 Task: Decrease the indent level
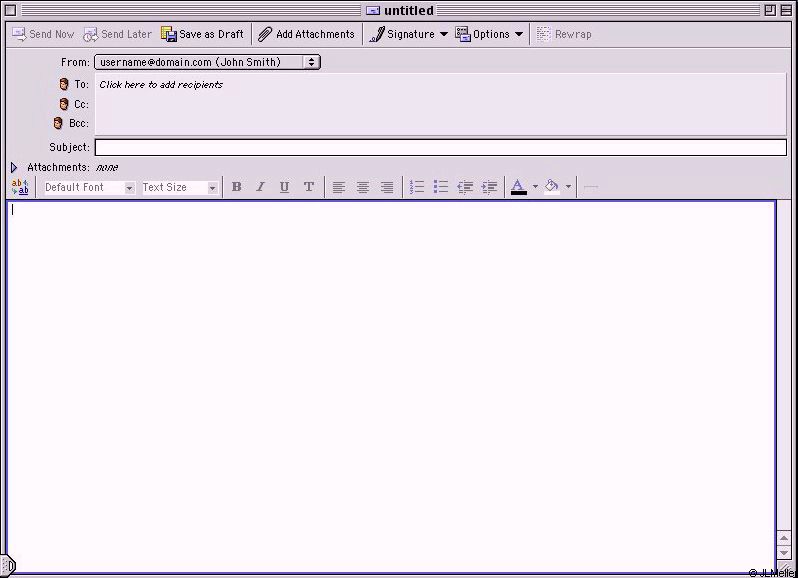click(465, 187)
